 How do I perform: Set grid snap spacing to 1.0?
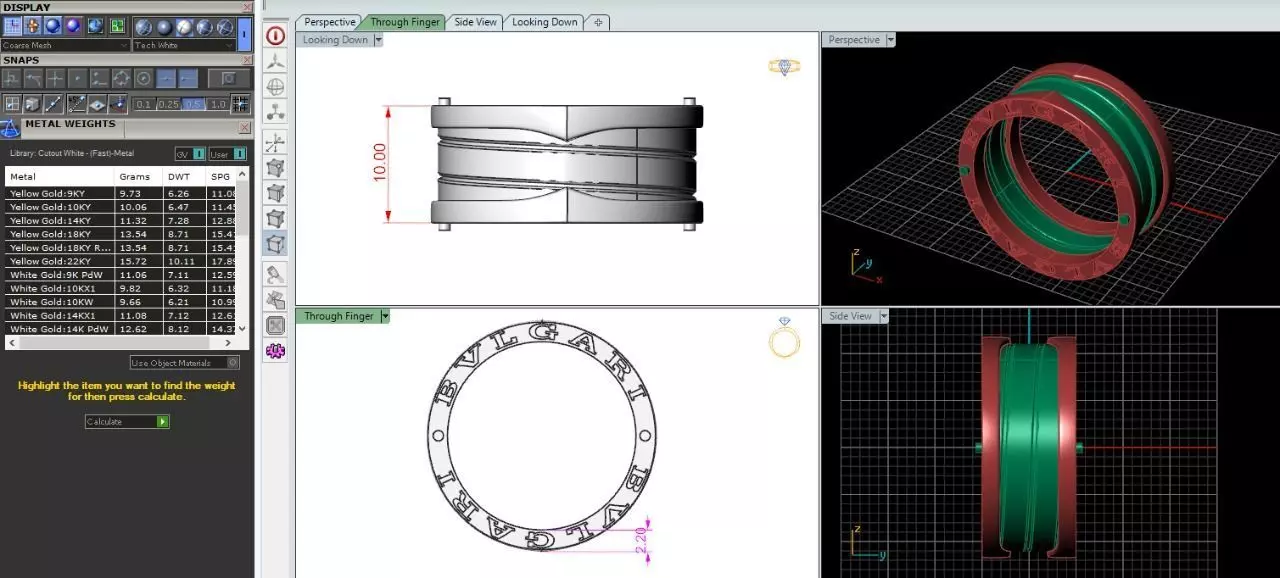pos(217,104)
